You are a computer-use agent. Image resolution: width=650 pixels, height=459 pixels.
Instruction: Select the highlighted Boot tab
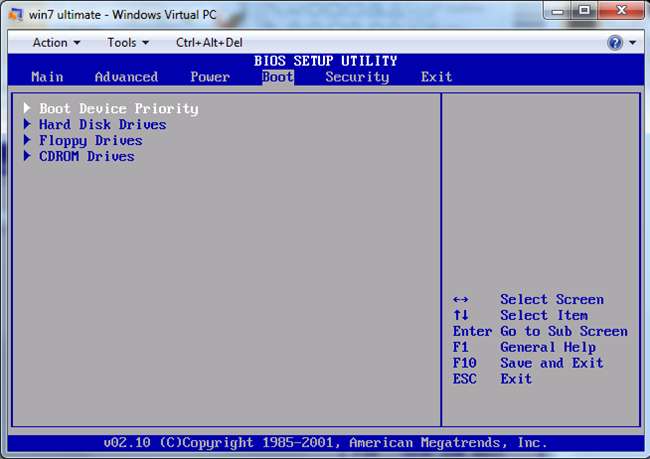tap(278, 77)
